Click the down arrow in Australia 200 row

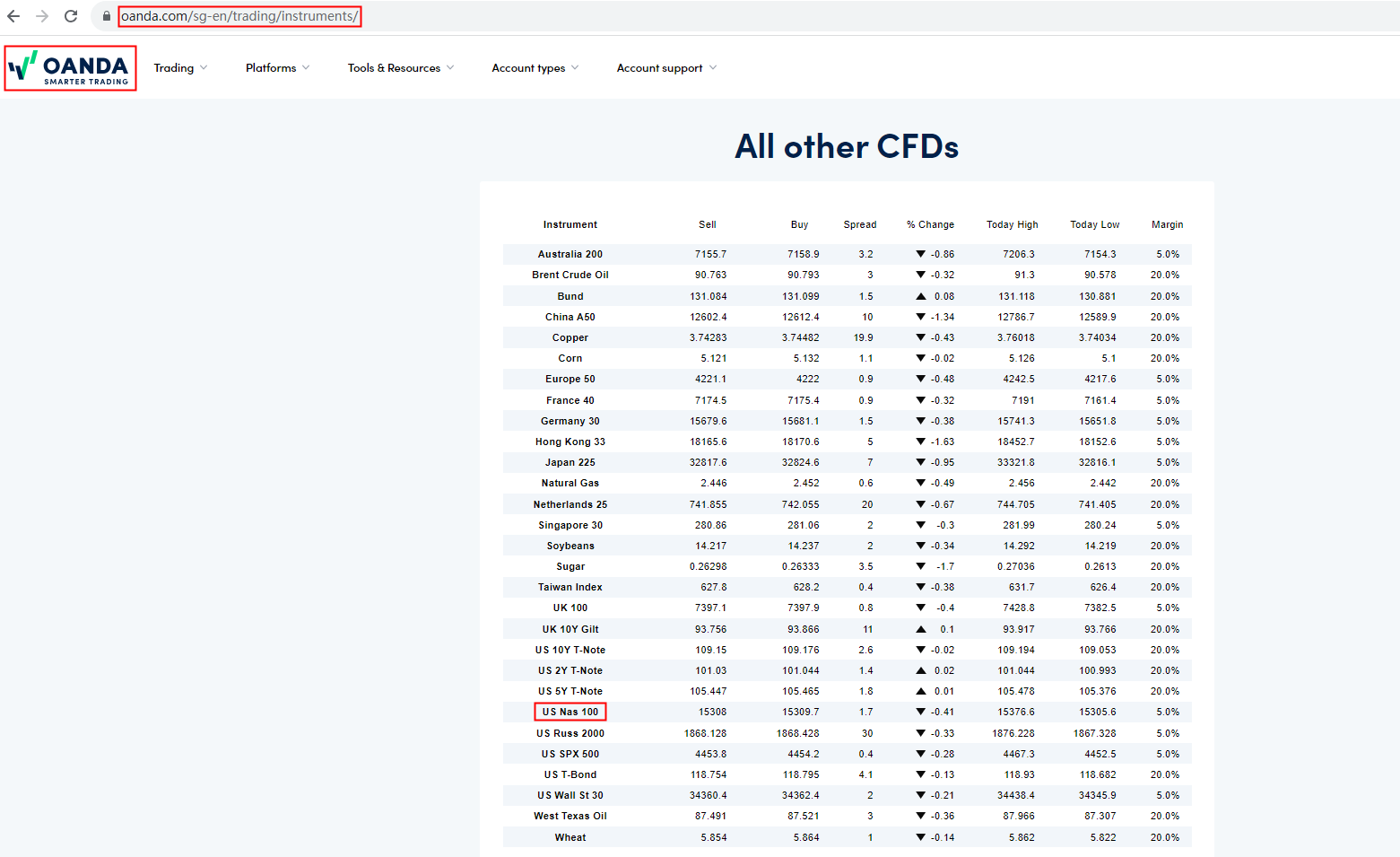pyautogui.click(x=920, y=254)
